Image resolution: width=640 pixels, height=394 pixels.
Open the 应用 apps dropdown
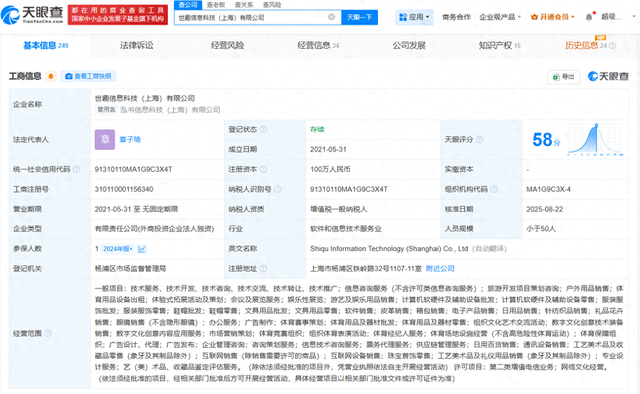tap(414, 17)
